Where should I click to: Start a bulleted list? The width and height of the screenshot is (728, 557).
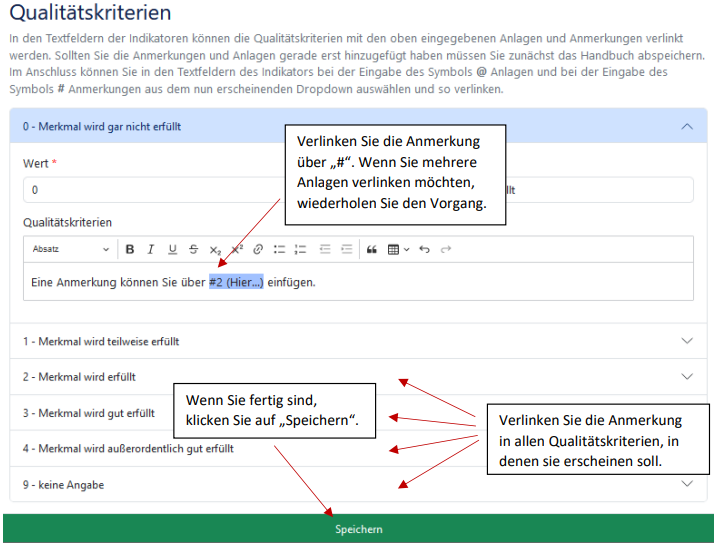click(280, 249)
